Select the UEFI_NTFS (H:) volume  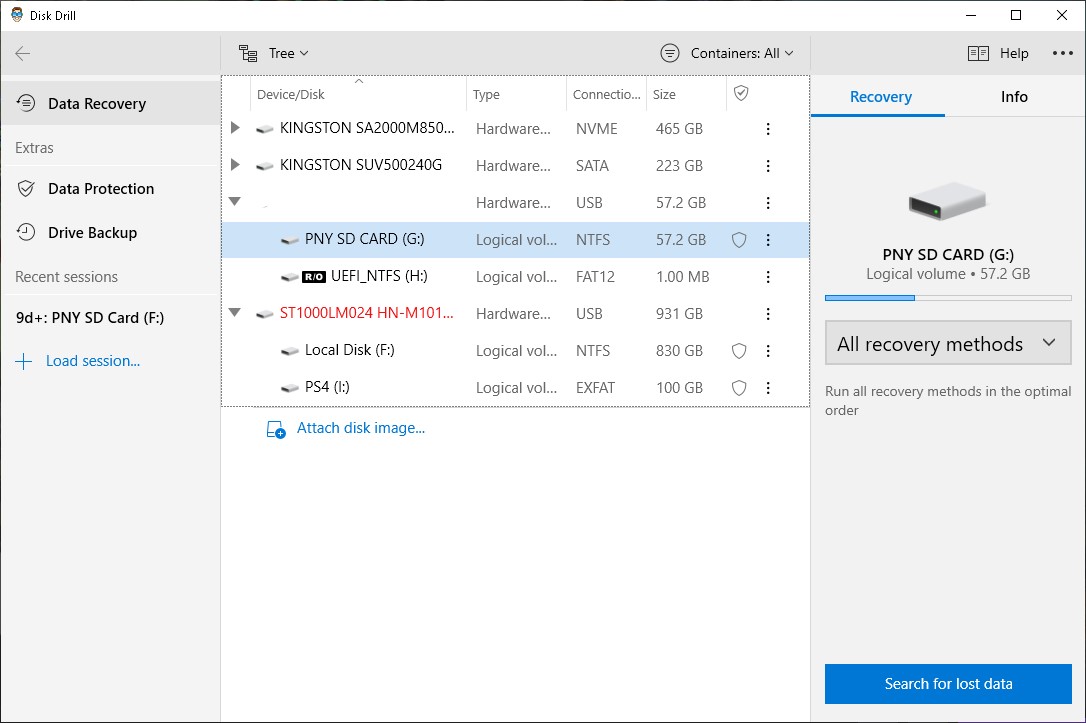click(515, 277)
